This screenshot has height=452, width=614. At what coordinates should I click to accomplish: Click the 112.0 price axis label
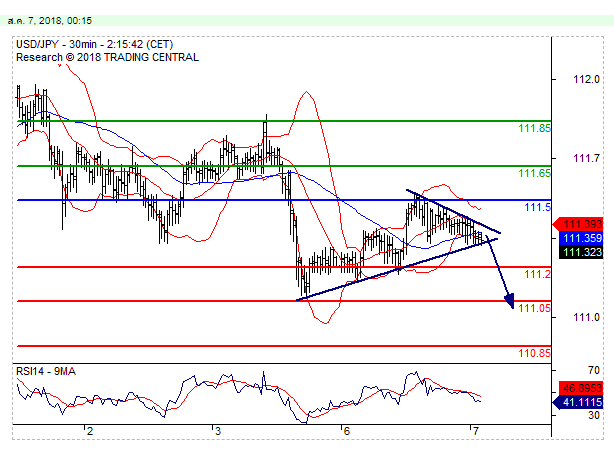point(586,80)
